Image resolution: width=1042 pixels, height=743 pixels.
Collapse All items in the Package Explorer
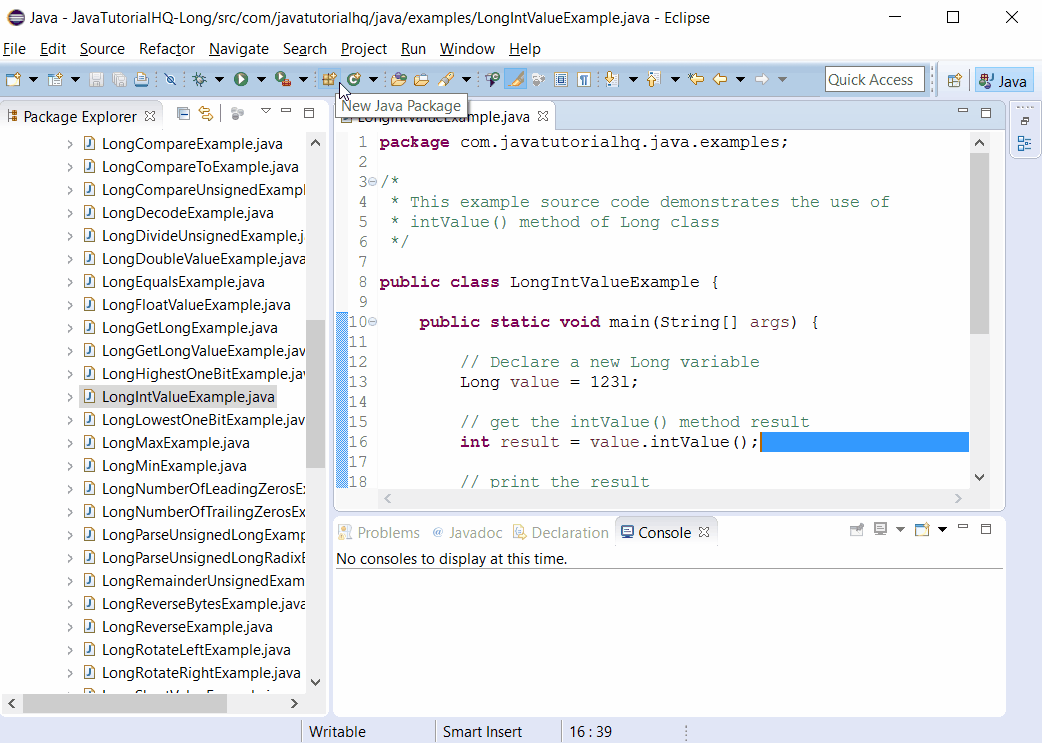coord(183,114)
